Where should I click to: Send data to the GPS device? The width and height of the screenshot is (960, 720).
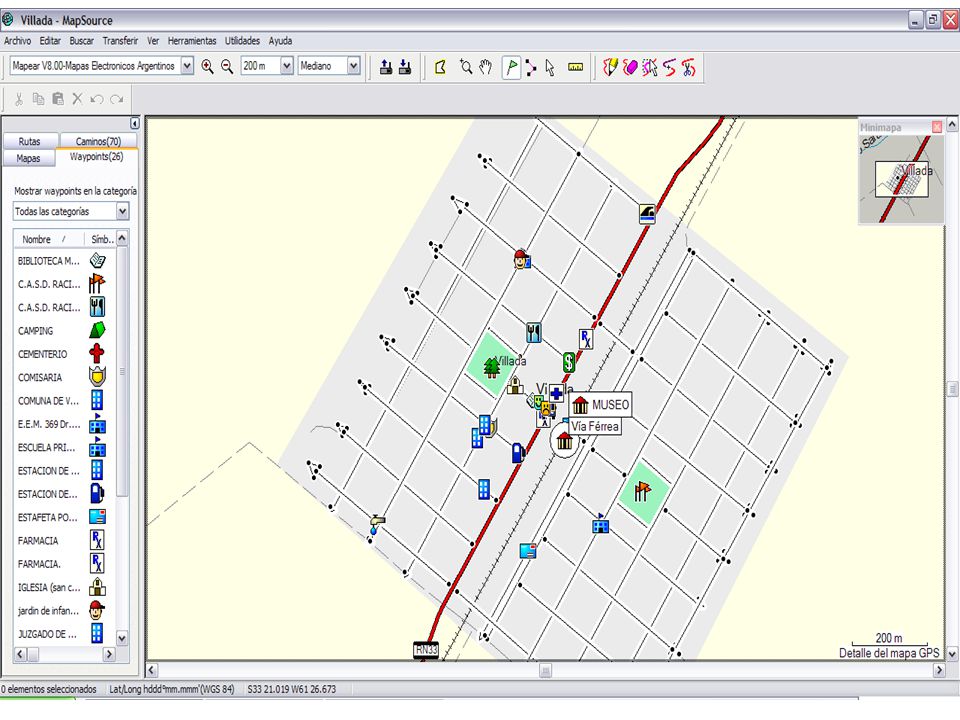[386, 67]
